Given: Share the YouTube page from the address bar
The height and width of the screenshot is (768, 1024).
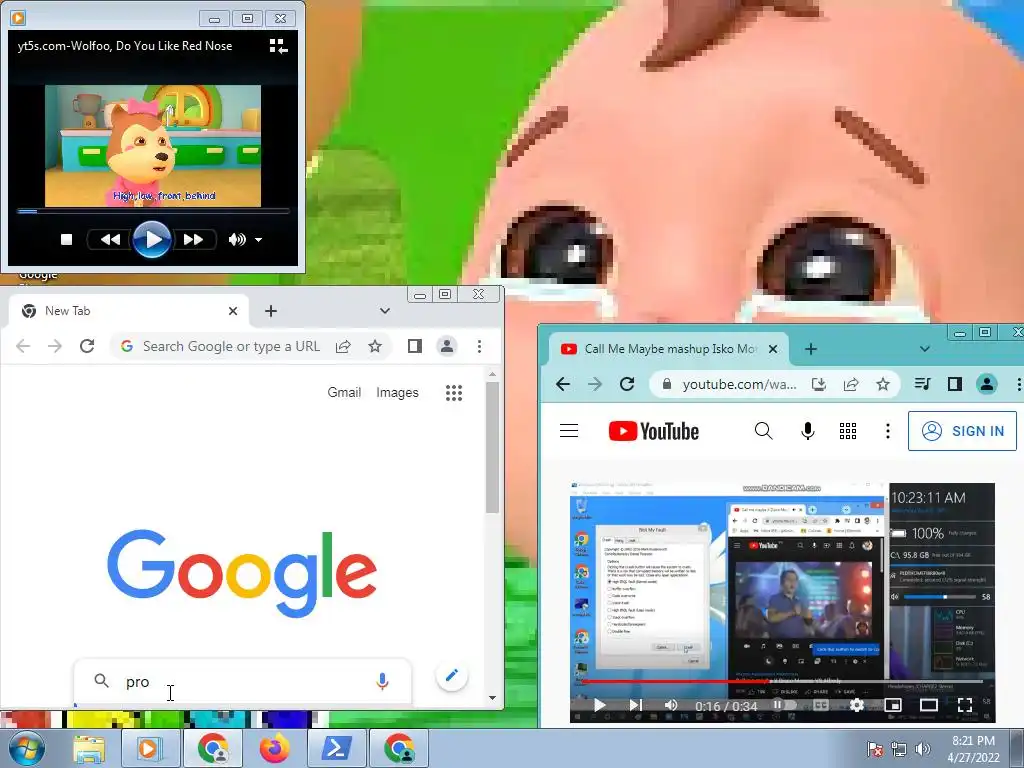Looking at the screenshot, I should [851, 384].
